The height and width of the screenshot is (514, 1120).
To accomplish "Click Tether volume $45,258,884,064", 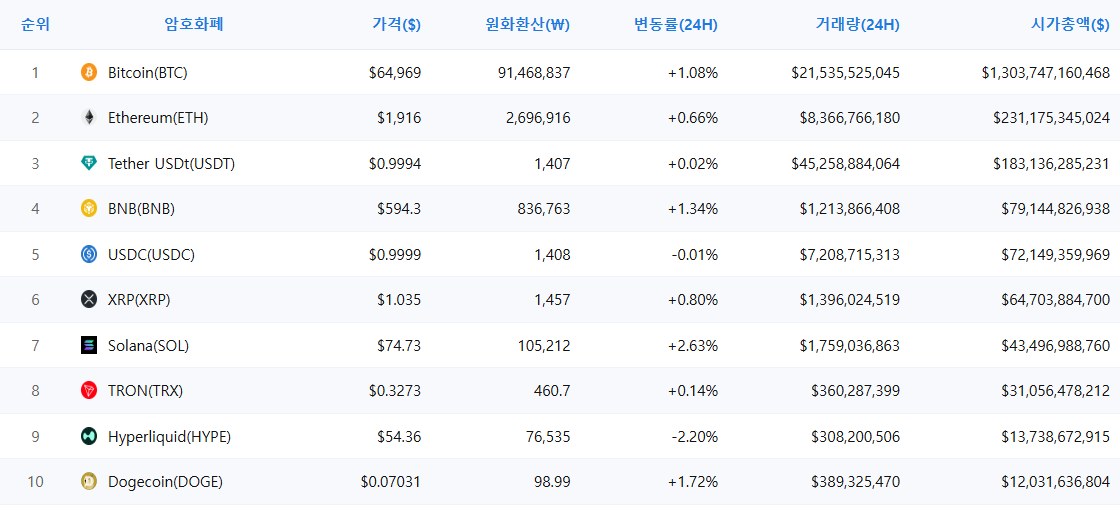I will coord(846,163).
